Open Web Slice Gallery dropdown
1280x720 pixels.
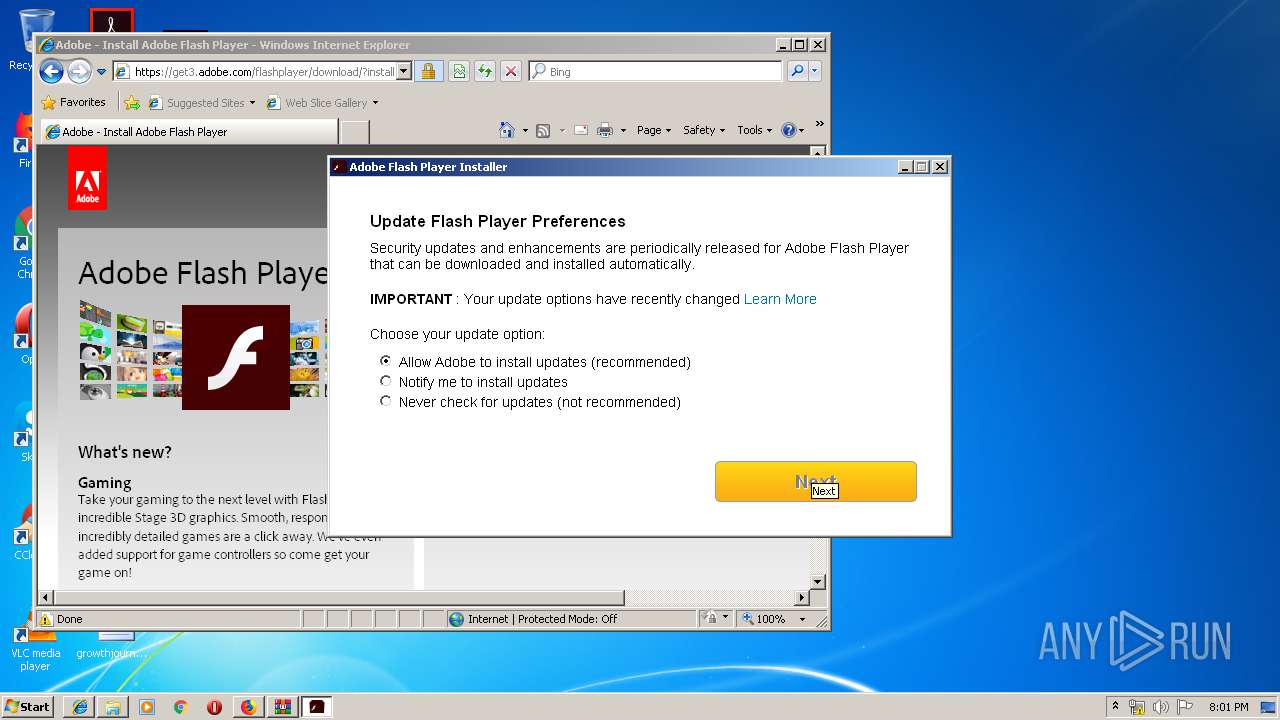[x=322, y=102]
